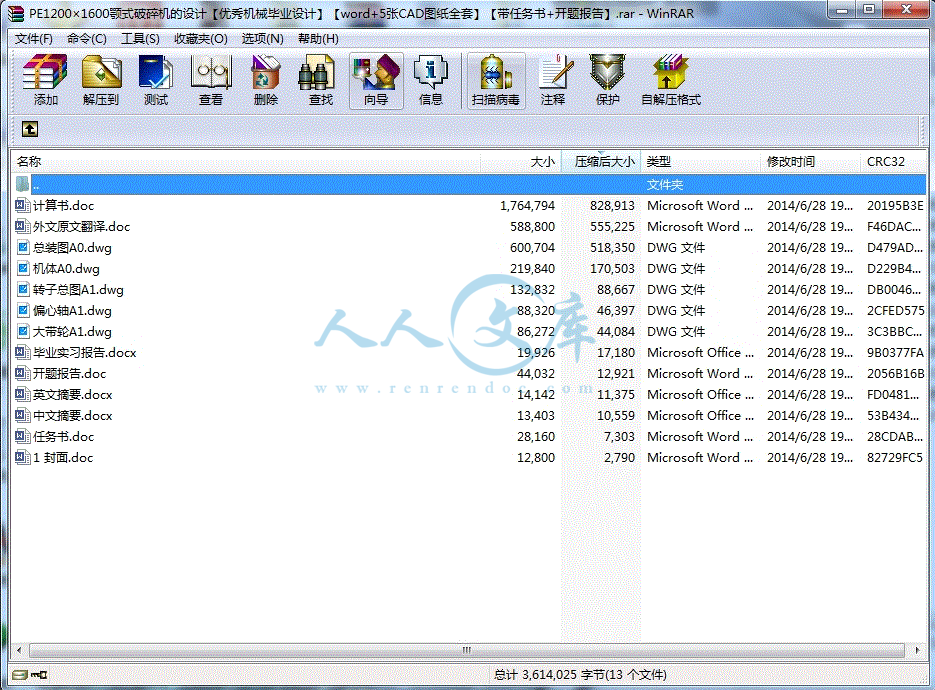This screenshot has height=690, width=935.
Task: Click the Word icon of 计算书.doc
Action: (x=23, y=206)
